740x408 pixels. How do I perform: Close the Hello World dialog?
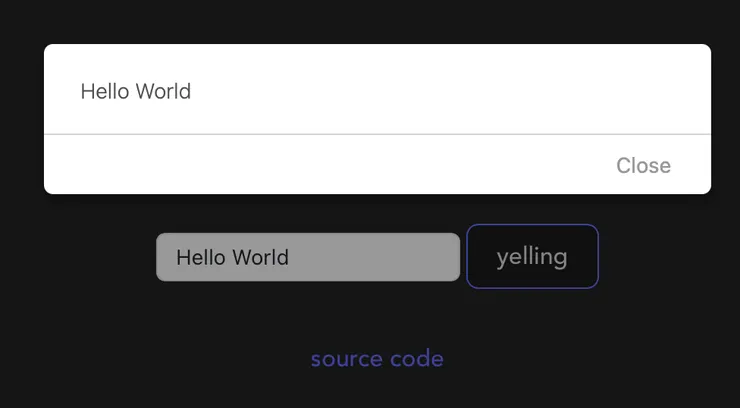(x=643, y=166)
